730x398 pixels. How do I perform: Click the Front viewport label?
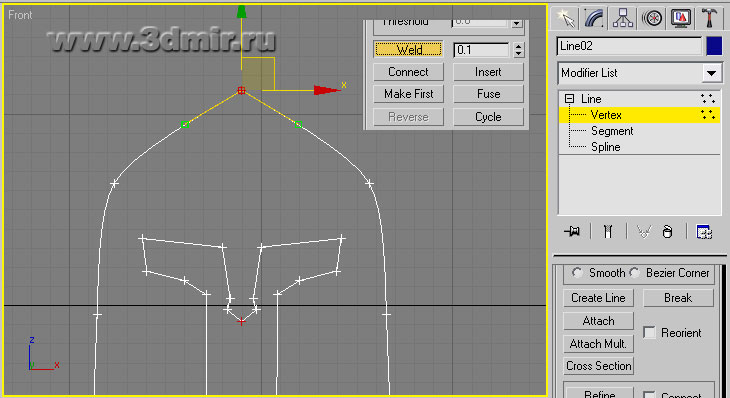(x=20, y=15)
